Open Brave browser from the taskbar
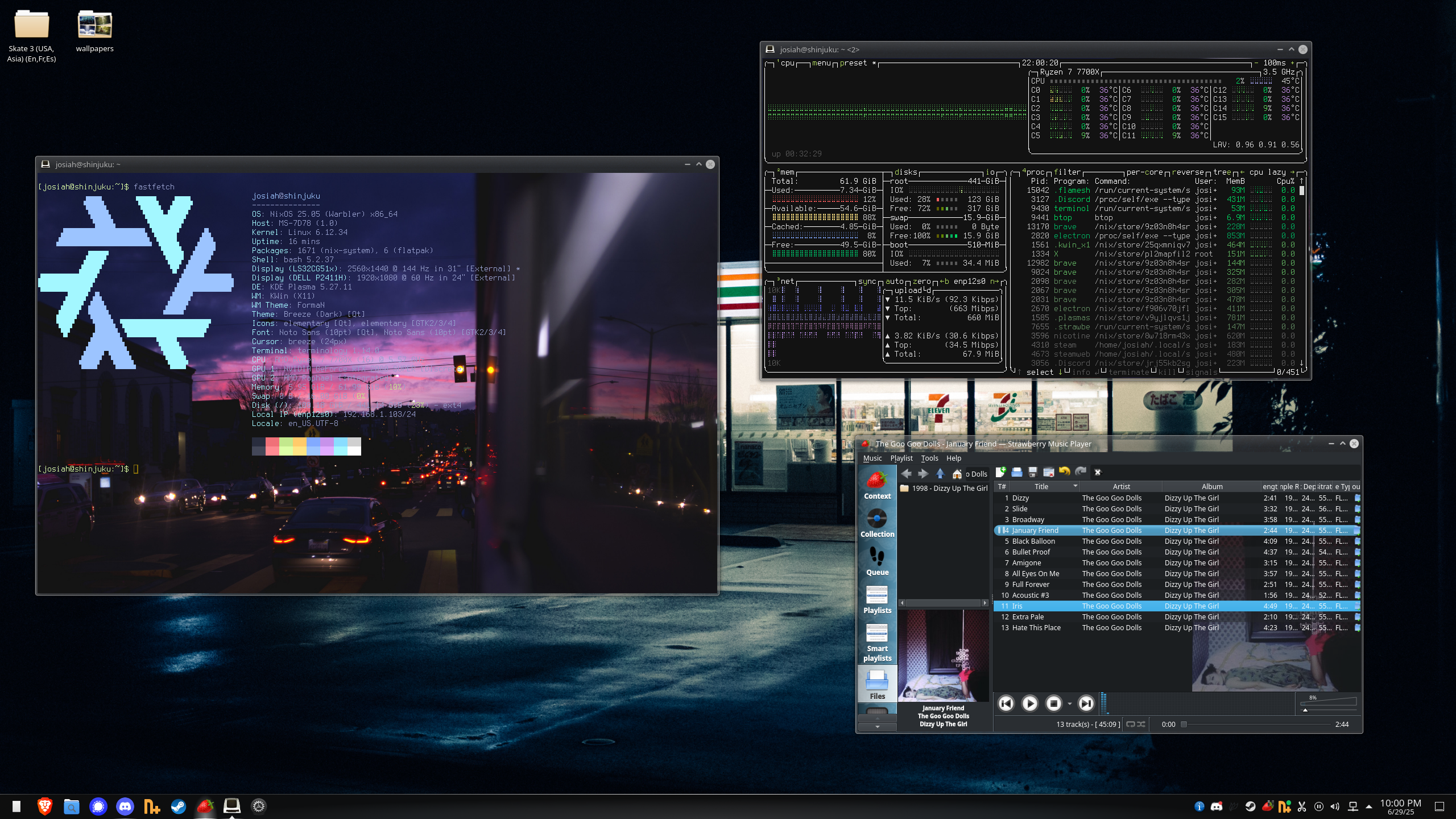The height and width of the screenshot is (819, 1456). [45, 806]
